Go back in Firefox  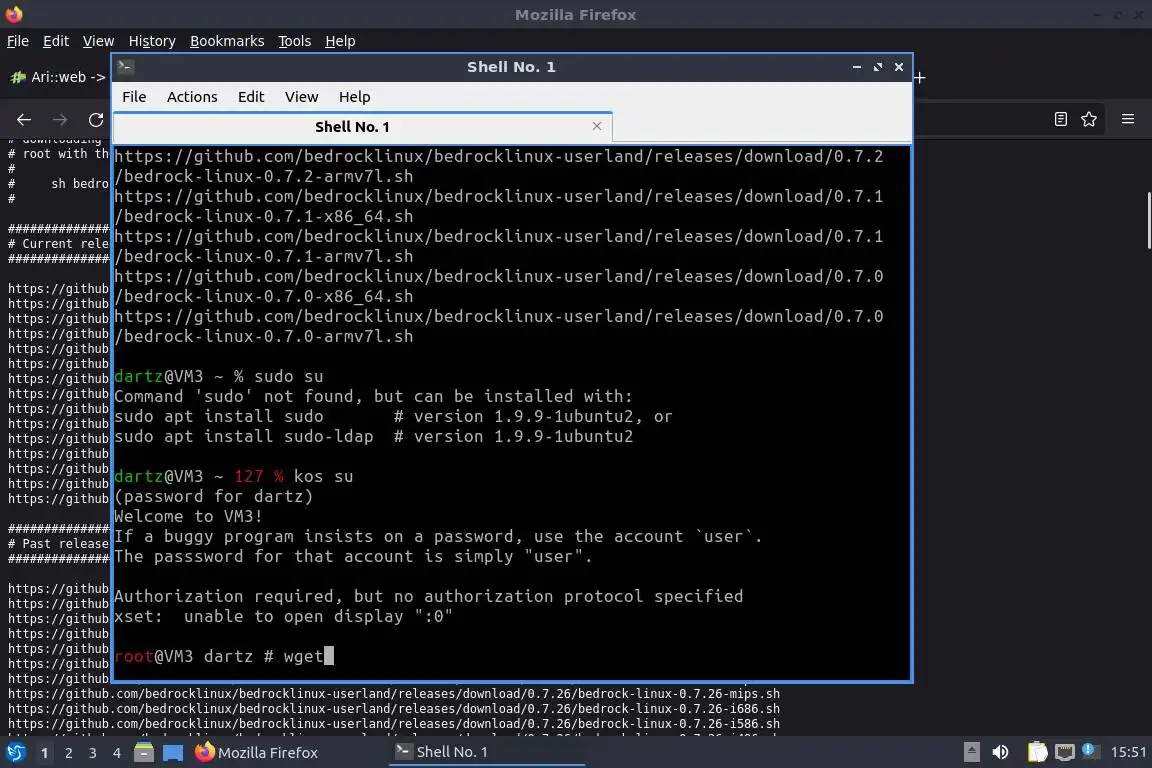(x=24, y=119)
